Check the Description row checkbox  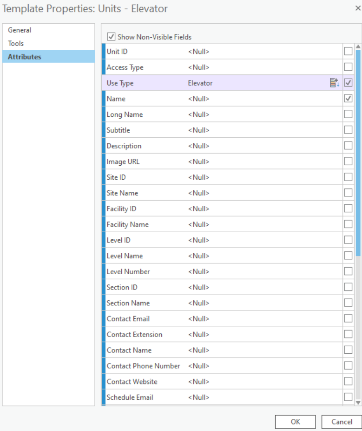[x=348, y=146]
